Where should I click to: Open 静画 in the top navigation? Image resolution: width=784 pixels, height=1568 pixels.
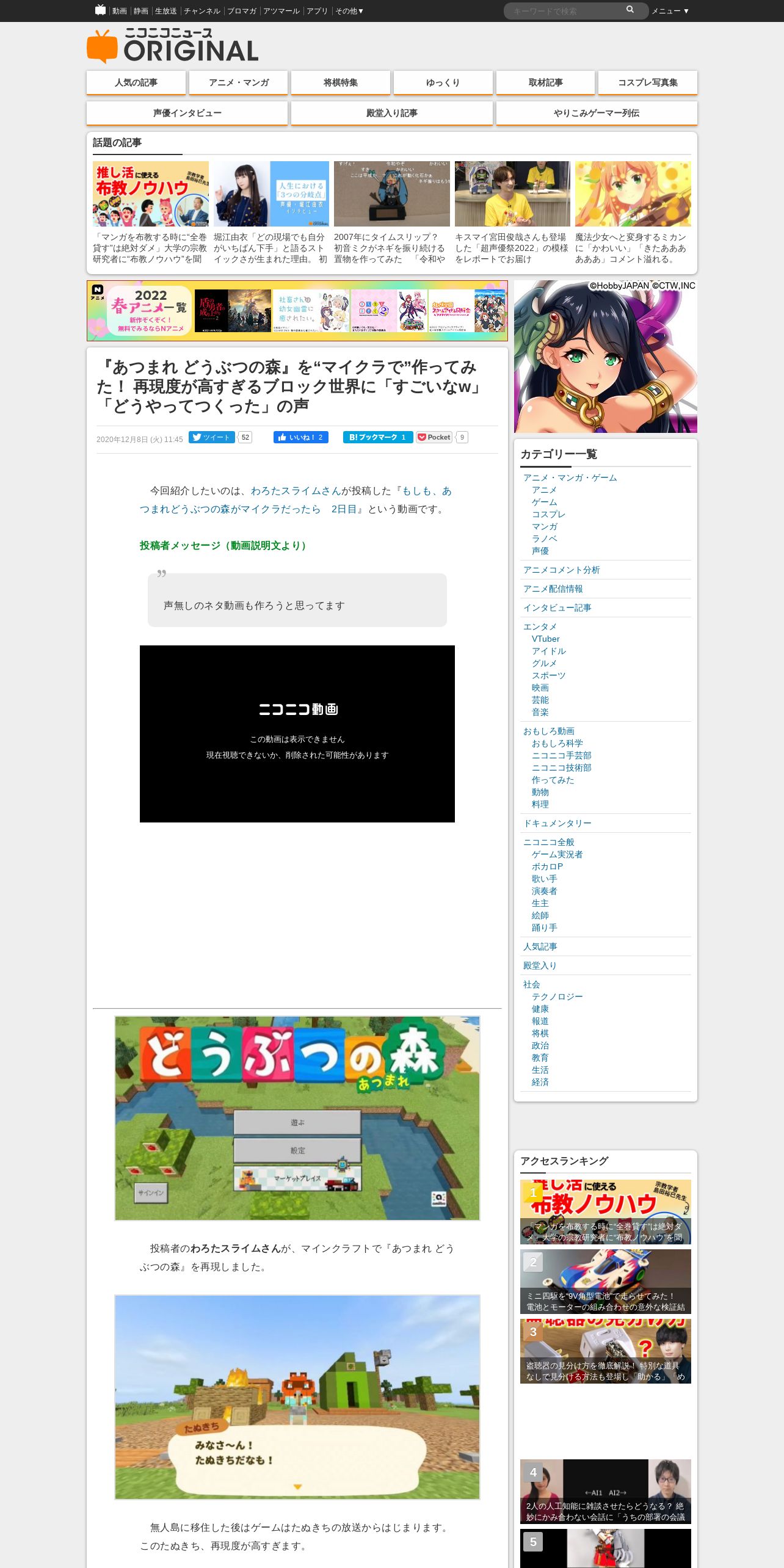click(141, 11)
